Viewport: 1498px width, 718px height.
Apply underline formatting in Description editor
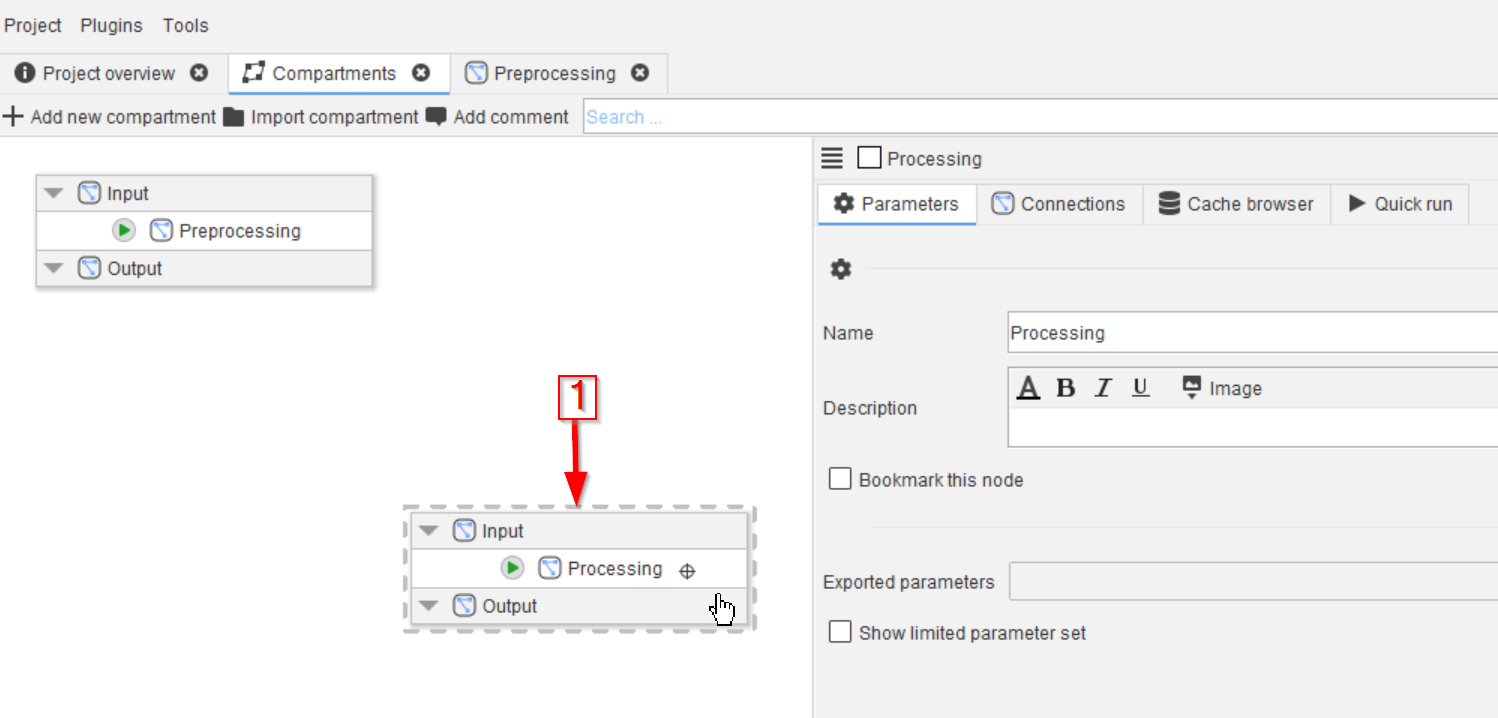[1140, 389]
